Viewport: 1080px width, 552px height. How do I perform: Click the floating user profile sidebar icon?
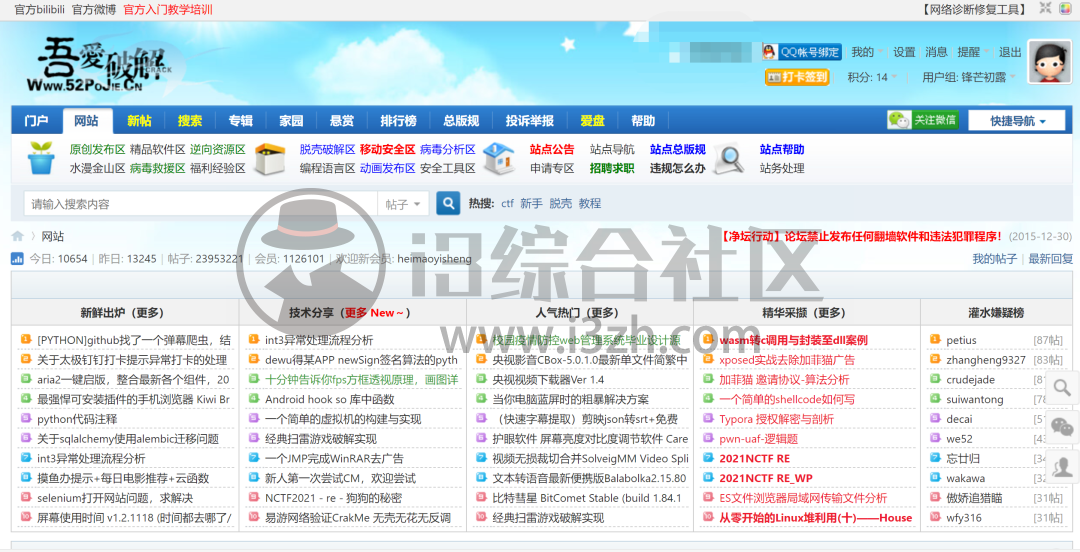[x=1062, y=467]
